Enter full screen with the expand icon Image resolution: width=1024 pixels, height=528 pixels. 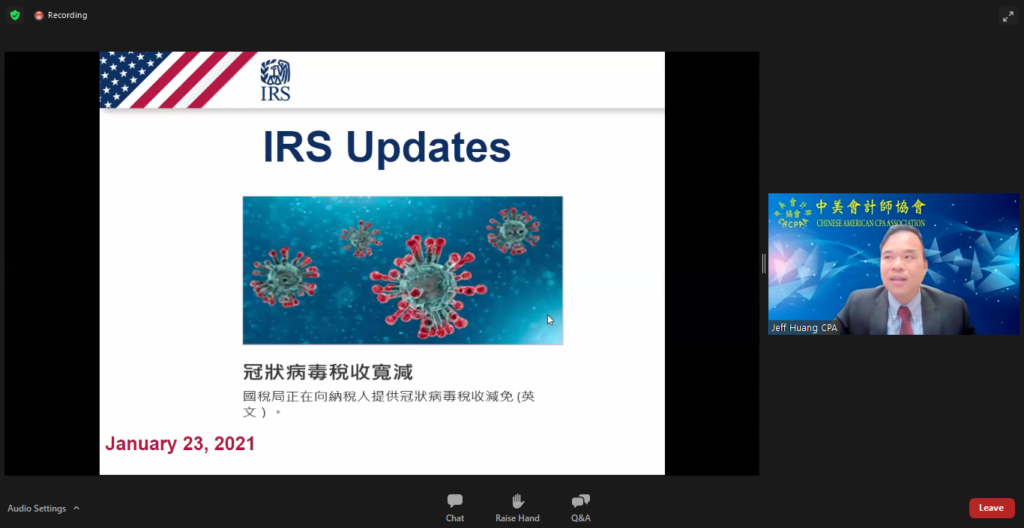pyautogui.click(x=1008, y=16)
